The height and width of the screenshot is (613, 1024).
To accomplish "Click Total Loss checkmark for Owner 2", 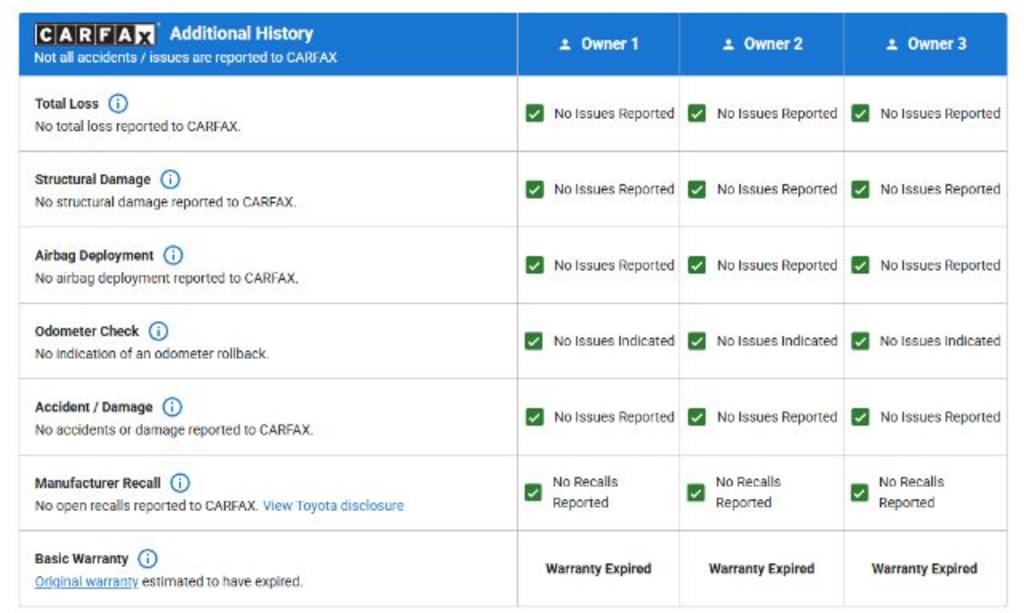I will point(697,114).
